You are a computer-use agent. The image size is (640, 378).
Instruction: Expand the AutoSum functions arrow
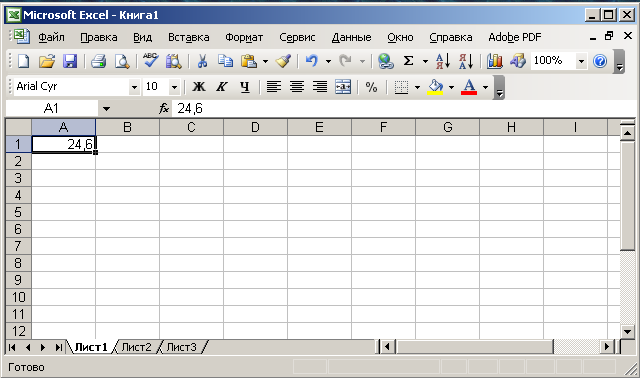coord(425,62)
